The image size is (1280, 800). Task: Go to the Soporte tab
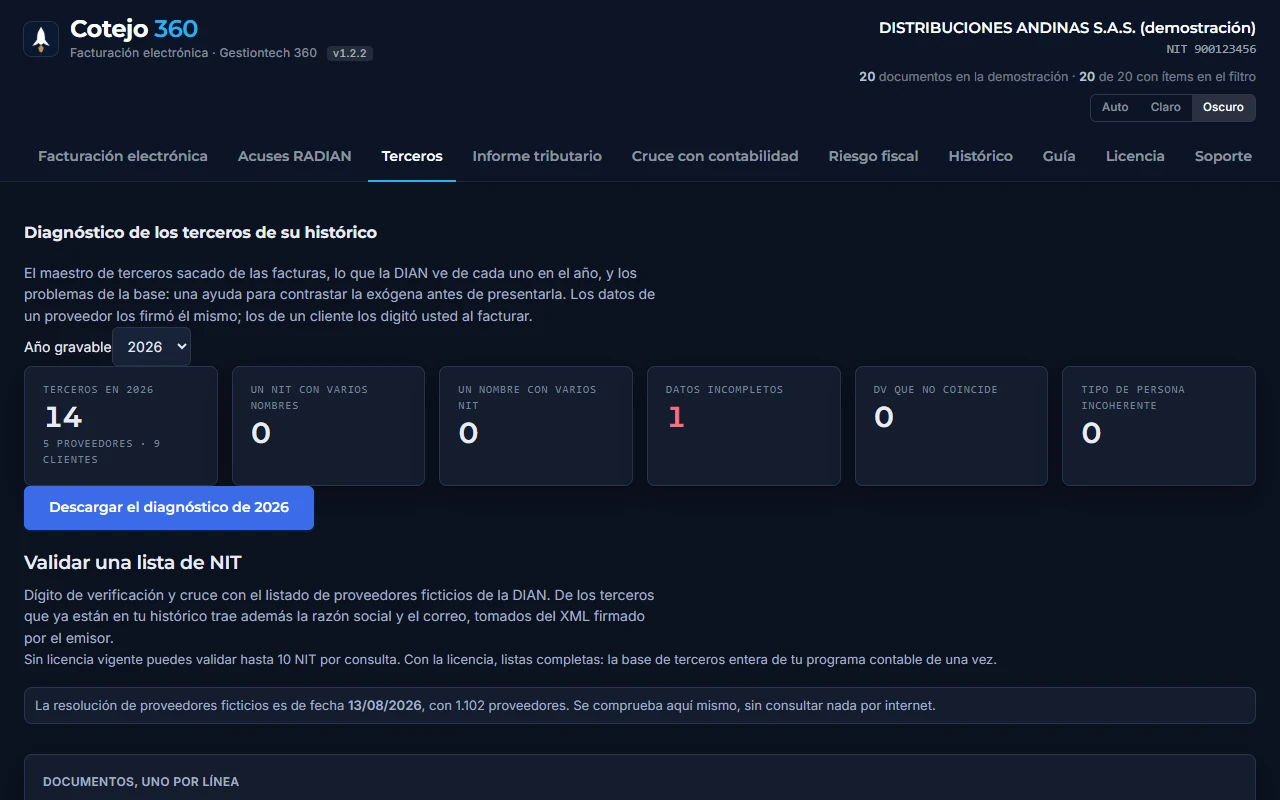1223,156
